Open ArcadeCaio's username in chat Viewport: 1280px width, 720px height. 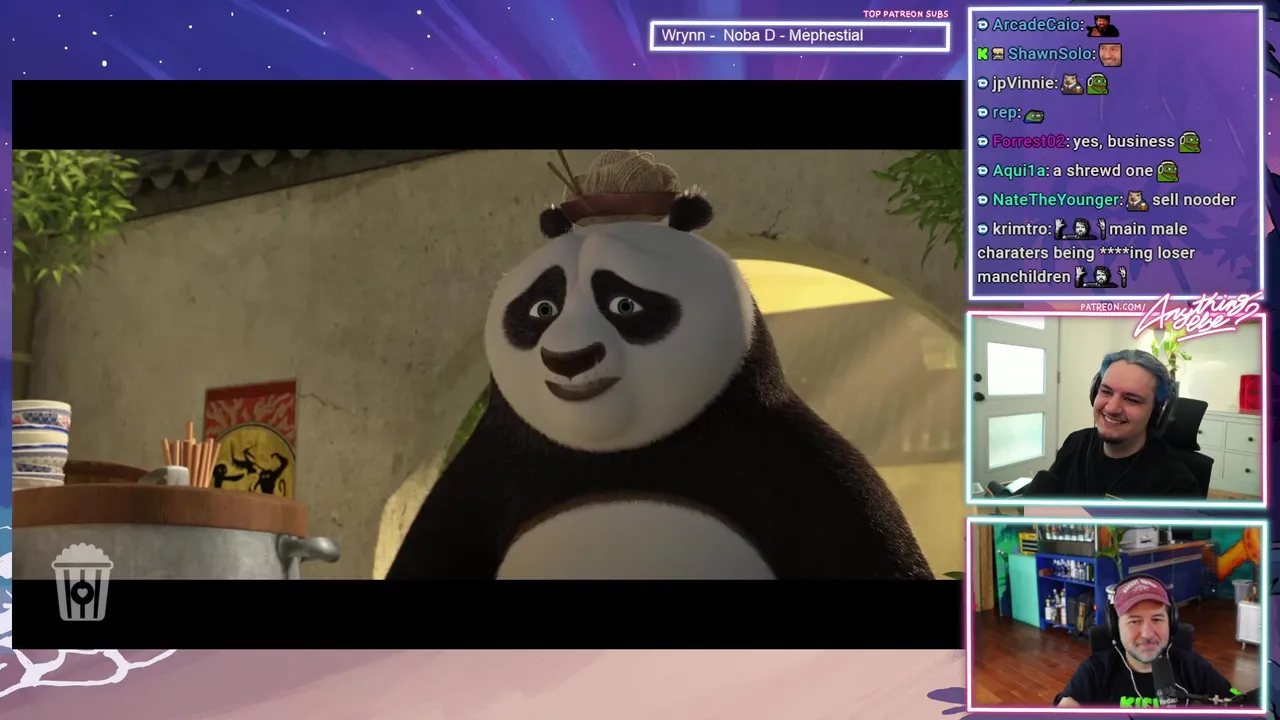(1036, 25)
